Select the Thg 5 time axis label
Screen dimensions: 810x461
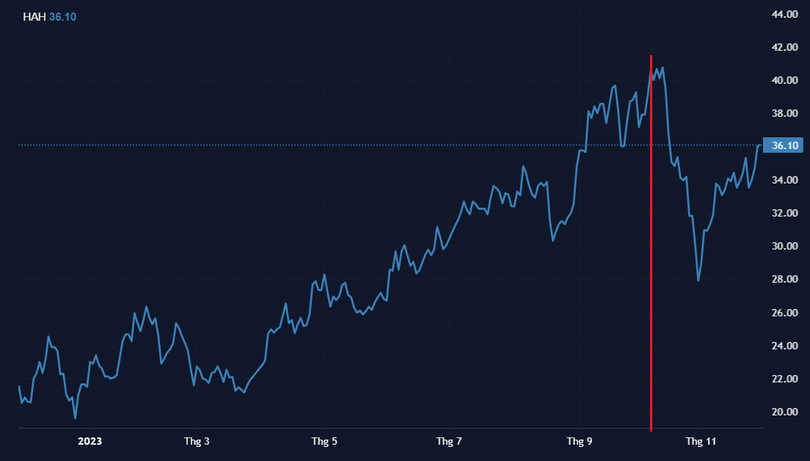coord(324,441)
